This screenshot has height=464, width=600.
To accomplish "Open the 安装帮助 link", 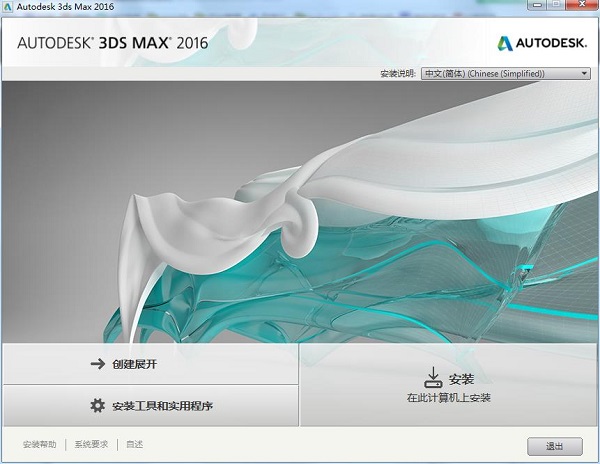I will click(40, 444).
